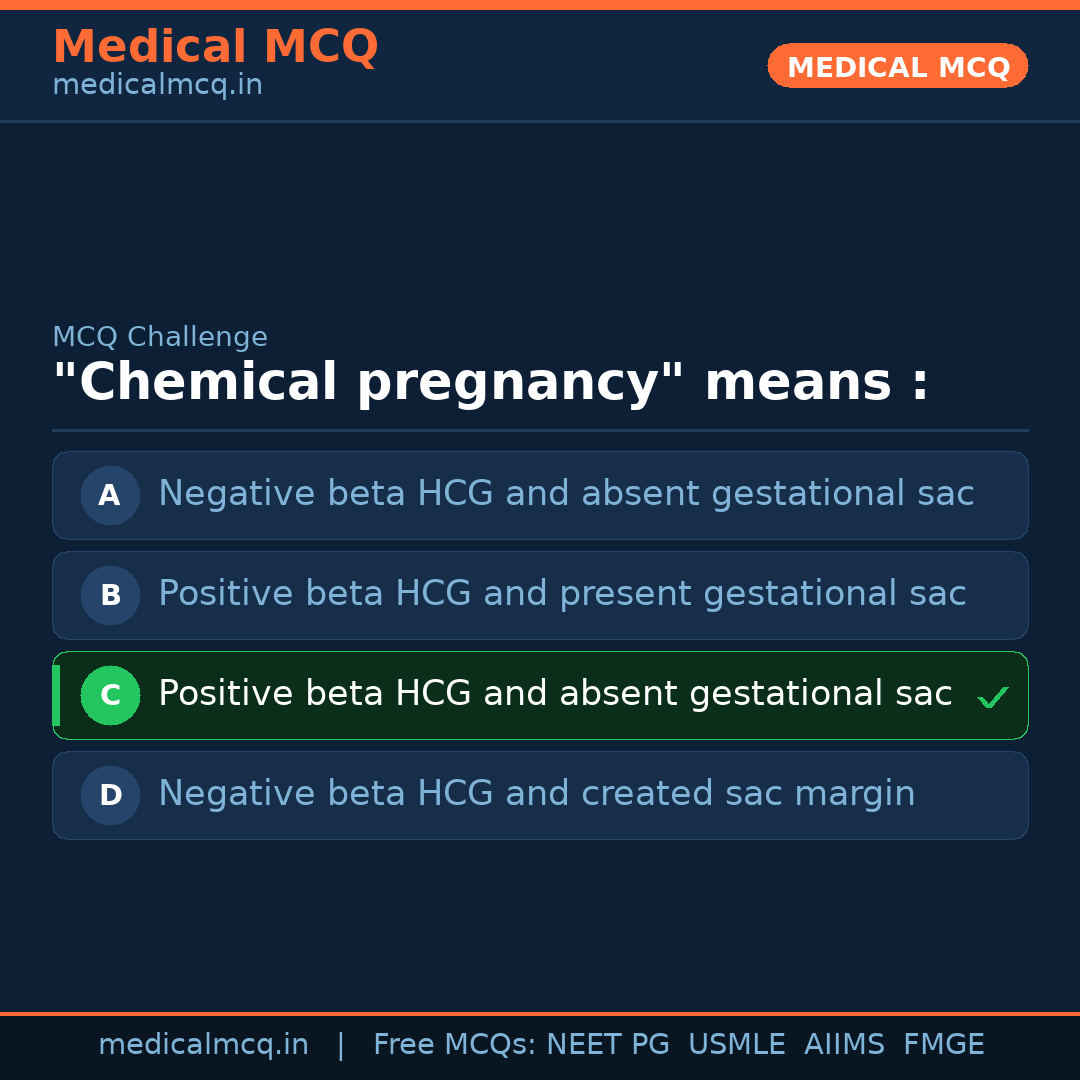Click AIIMS in the footer
This screenshot has height=1080, width=1080.
tap(844, 1045)
